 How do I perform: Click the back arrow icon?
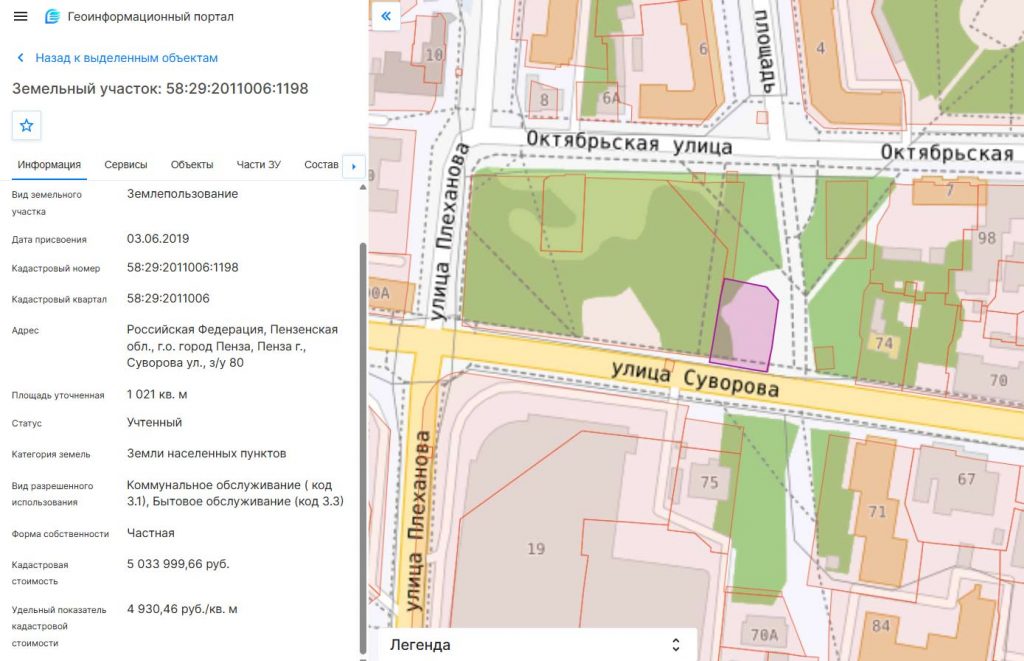[x=20, y=57]
